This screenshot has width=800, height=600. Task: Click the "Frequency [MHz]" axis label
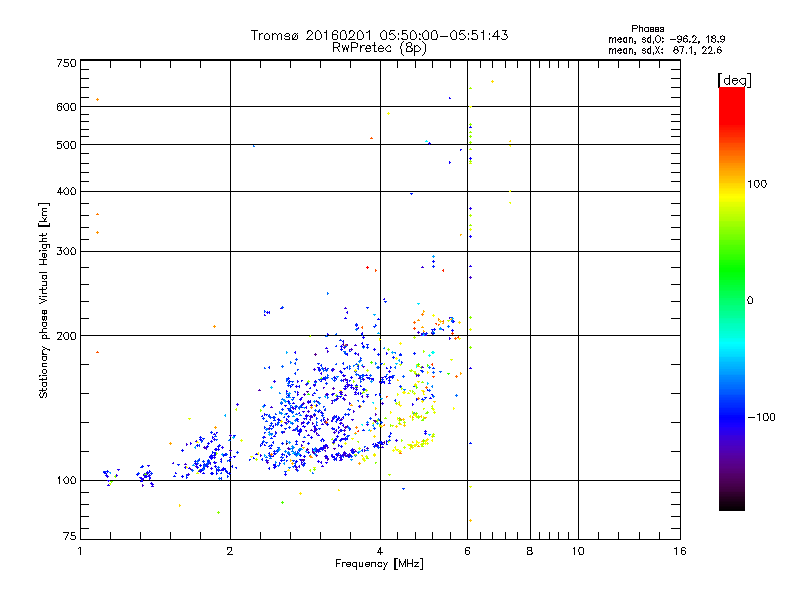coord(379,564)
